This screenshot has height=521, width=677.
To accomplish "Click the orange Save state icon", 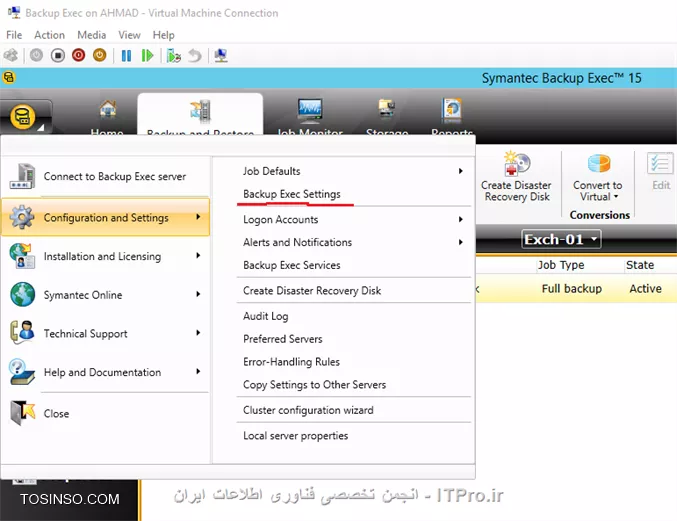I will [100, 55].
